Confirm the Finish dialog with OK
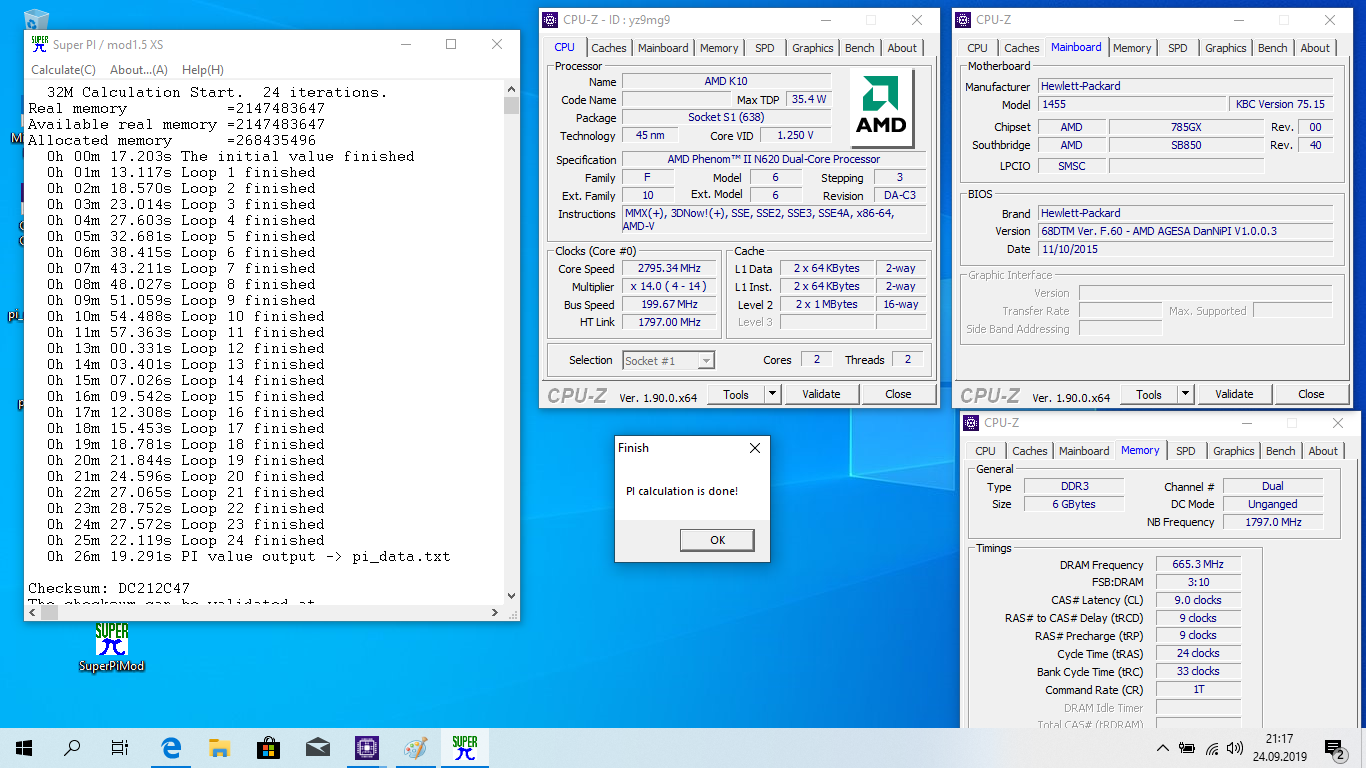 click(717, 540)
